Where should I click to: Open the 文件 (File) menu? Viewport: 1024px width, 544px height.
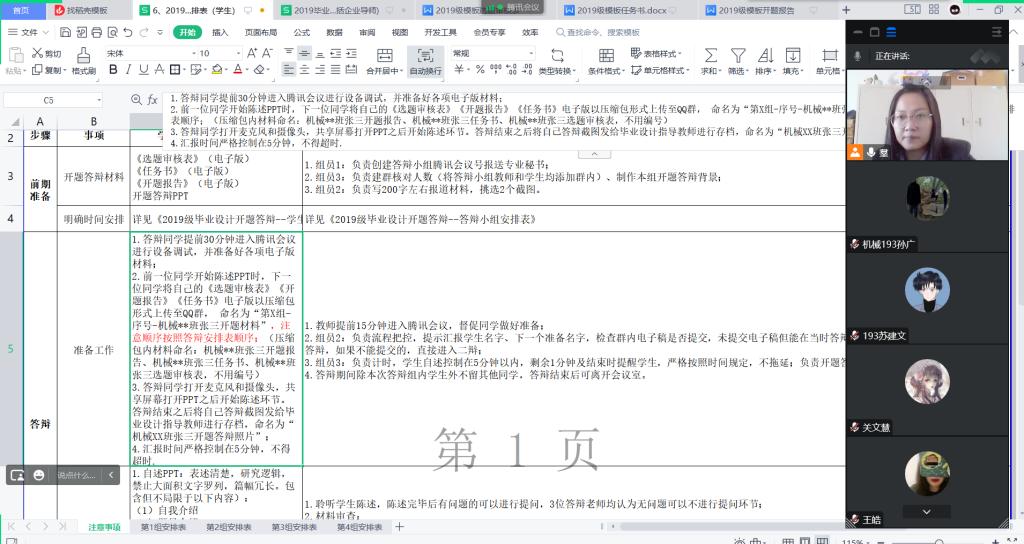(30, 32)
